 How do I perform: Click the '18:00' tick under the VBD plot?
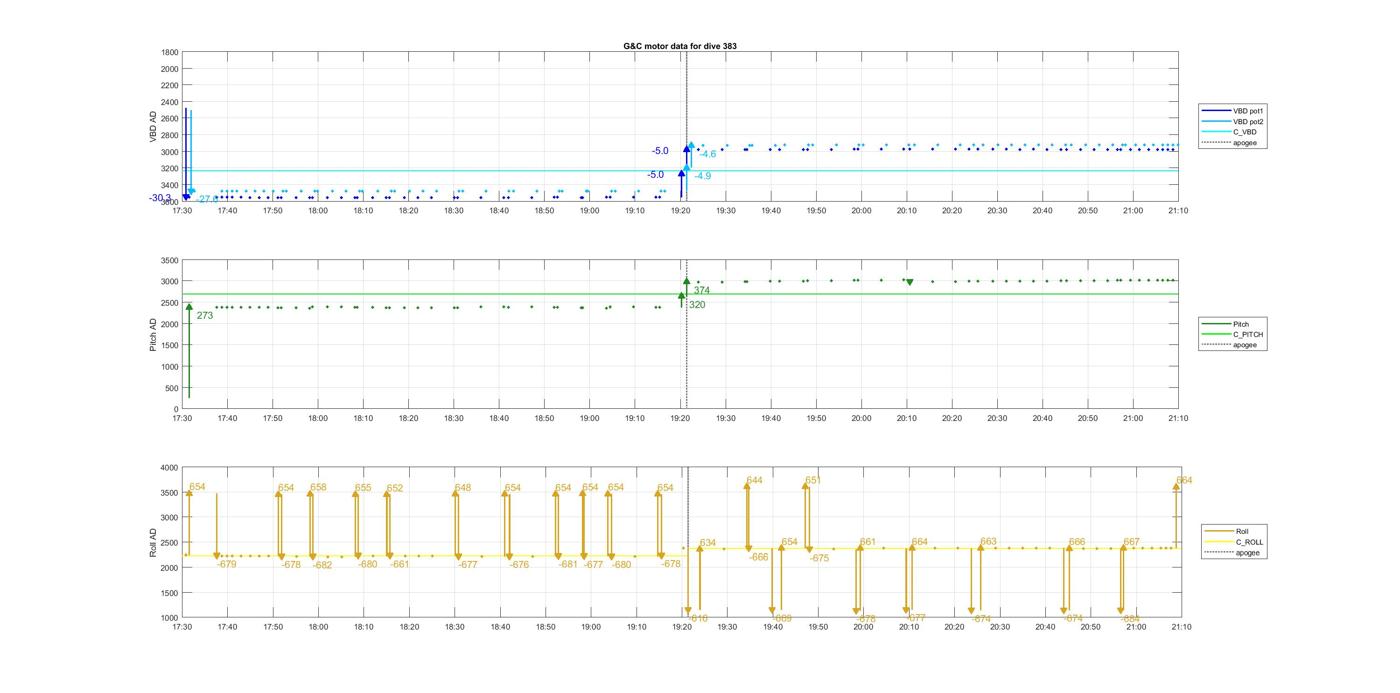318,211
